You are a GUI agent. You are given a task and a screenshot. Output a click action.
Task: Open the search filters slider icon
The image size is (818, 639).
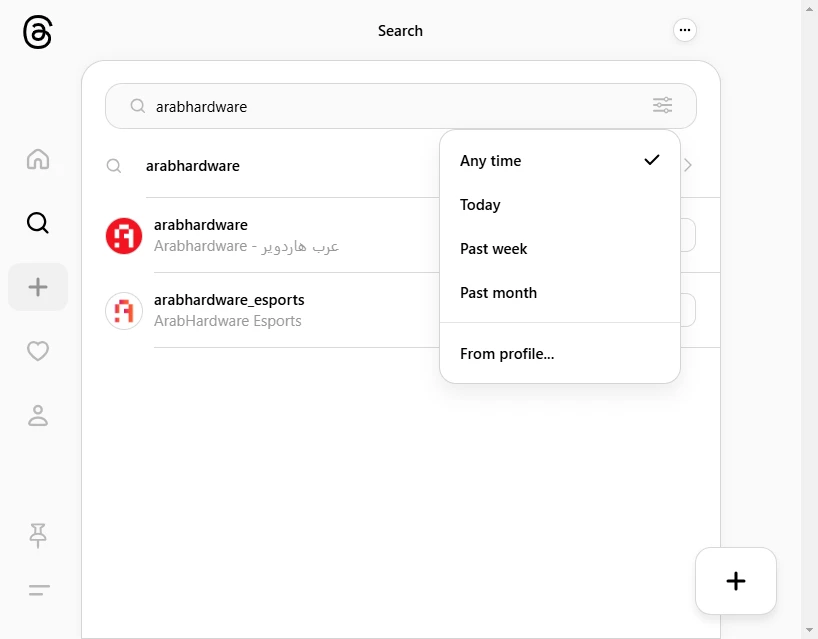(x=663, y=105)
